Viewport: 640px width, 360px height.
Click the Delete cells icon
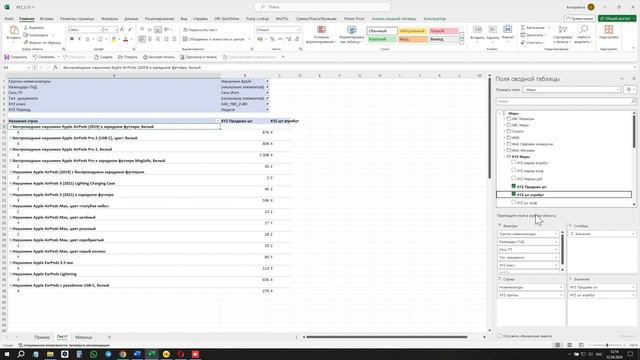[x=493, y=30]
